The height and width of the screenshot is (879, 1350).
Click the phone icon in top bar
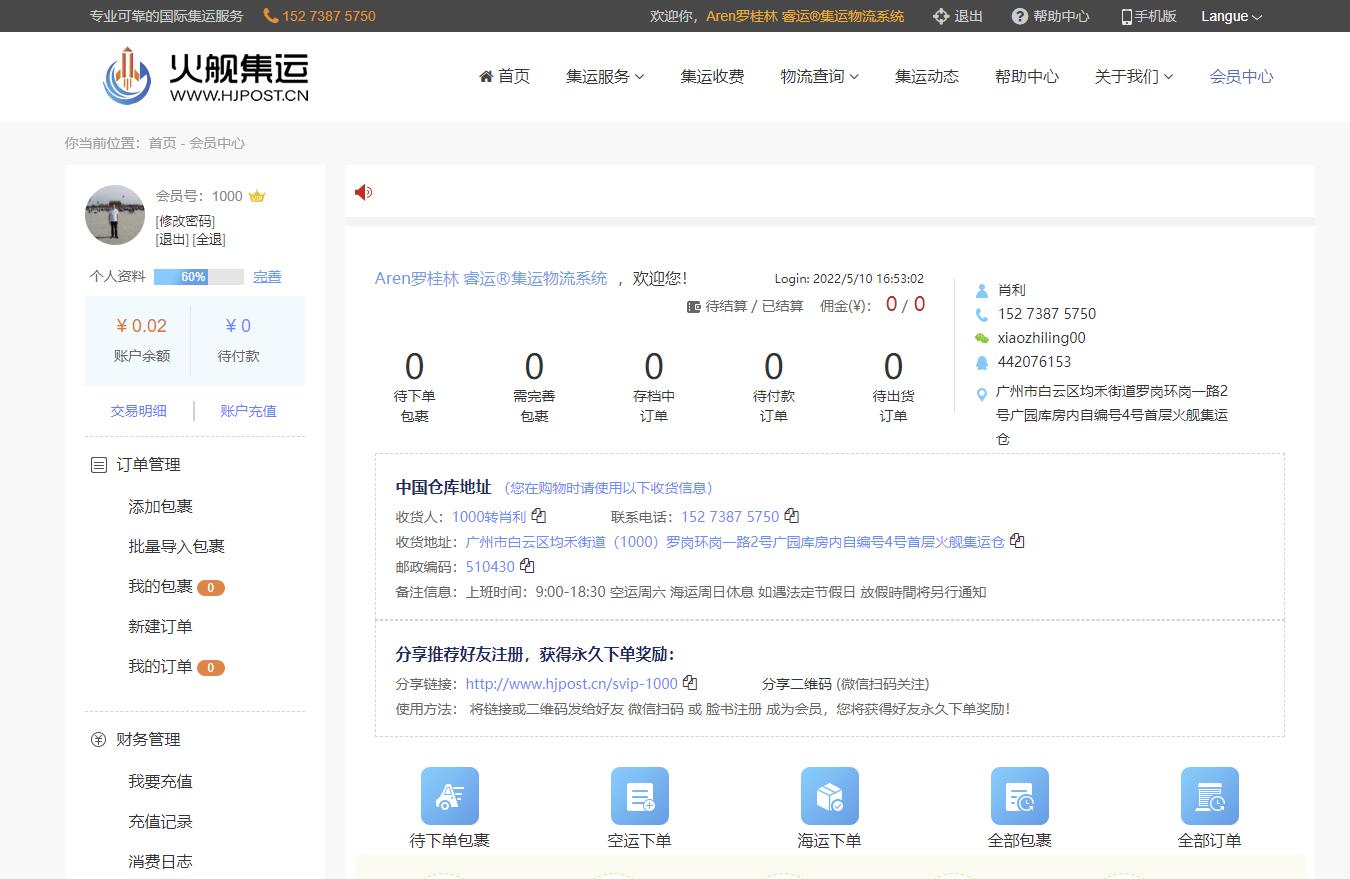(x=271, y=16)
